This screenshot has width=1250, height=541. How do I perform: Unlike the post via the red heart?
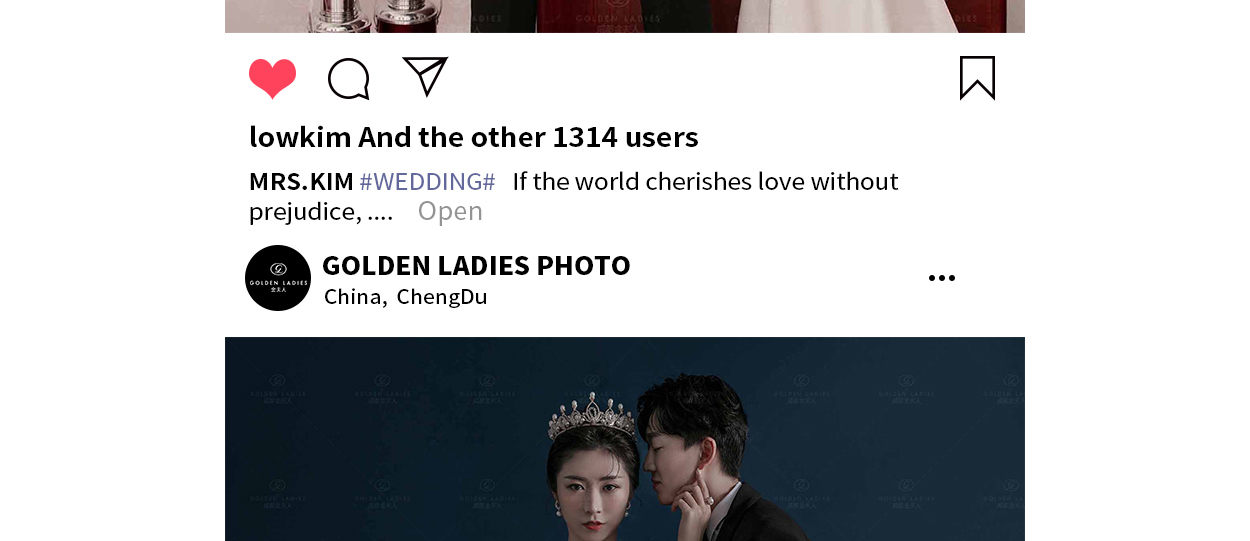point(273,79)
